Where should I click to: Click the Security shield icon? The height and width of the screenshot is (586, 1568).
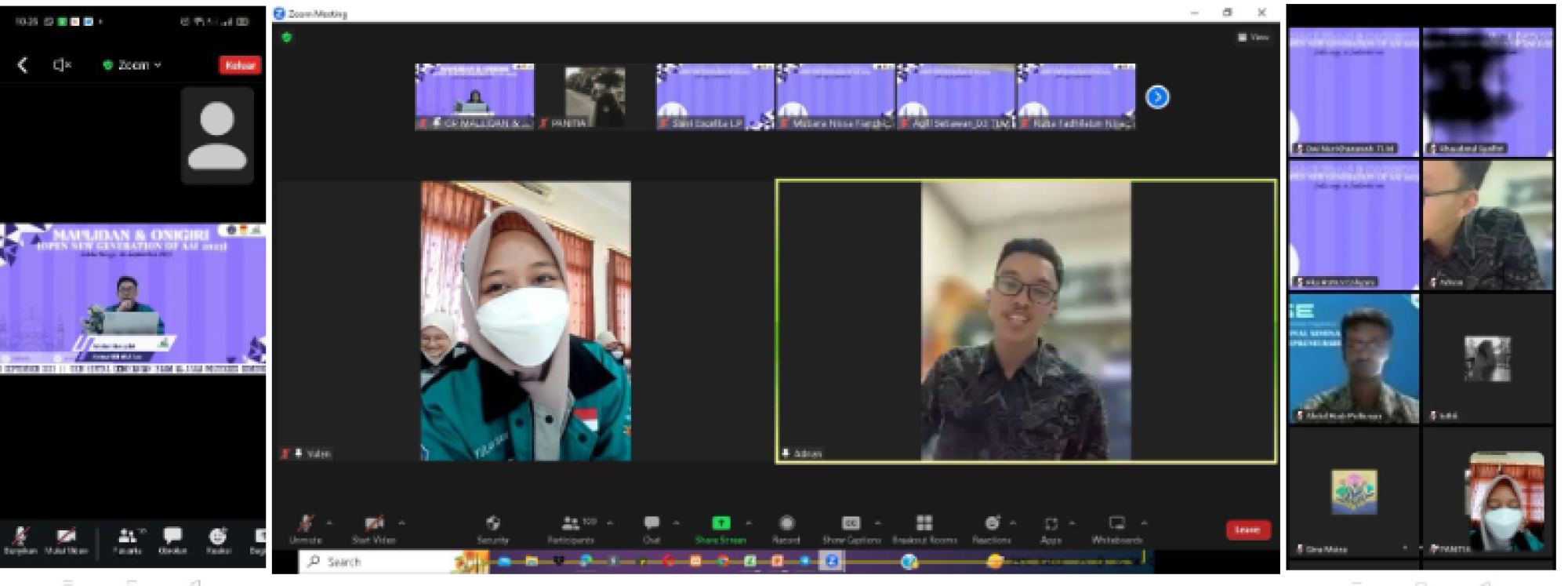pyautogui.click(x=492, y=524)
